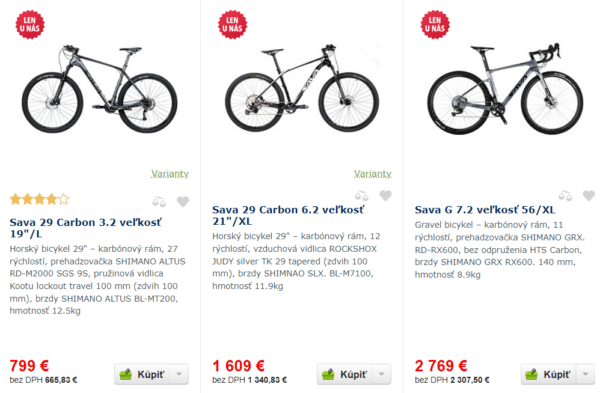Expand Kúpiť dropdown for 2 769 € bike
Viewport: 600px width, 393px height.
click(x=585, y=374)
